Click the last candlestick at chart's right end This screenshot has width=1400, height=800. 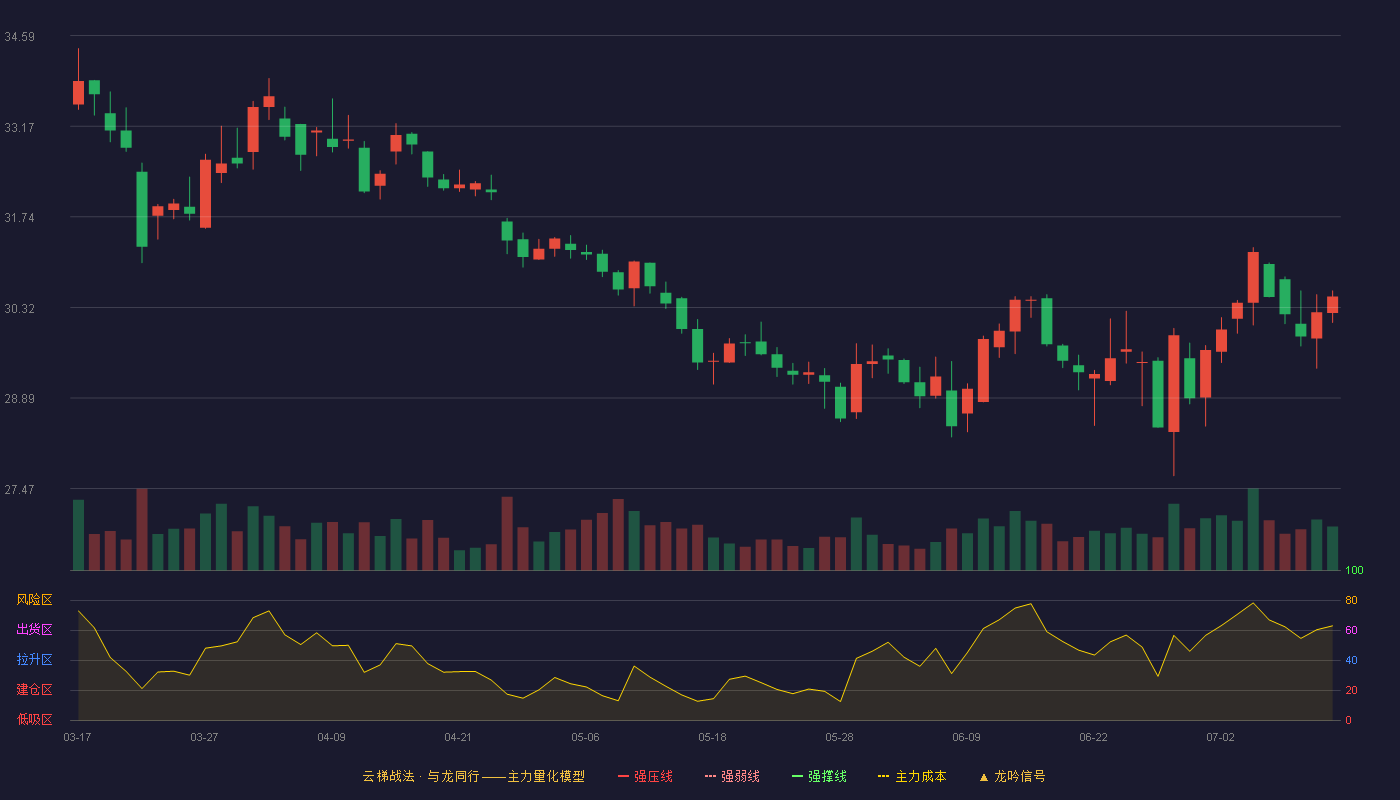(x=1332, y=304)
